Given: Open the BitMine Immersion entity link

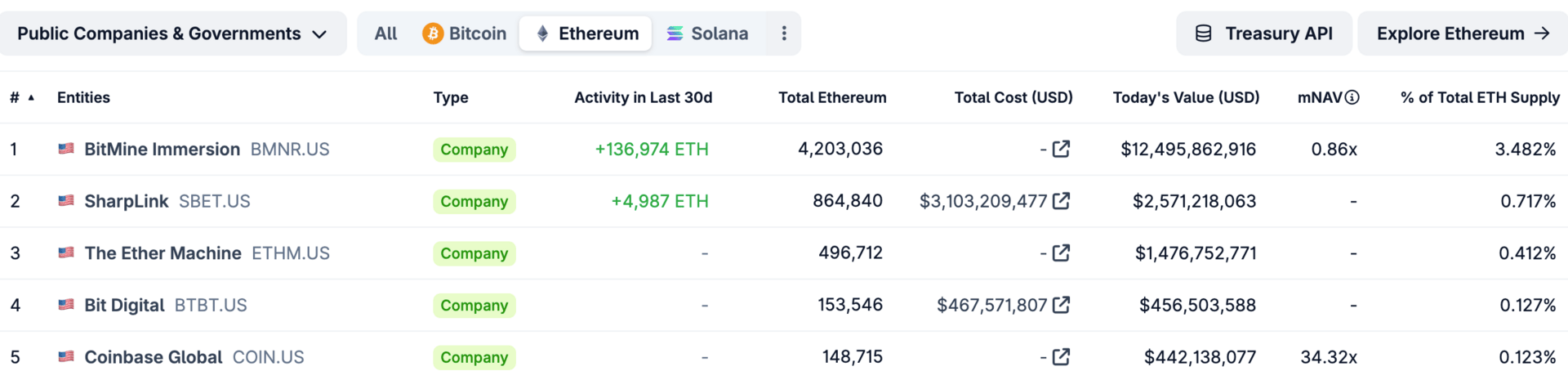Looking at the screenshot, I should point(162,149).
